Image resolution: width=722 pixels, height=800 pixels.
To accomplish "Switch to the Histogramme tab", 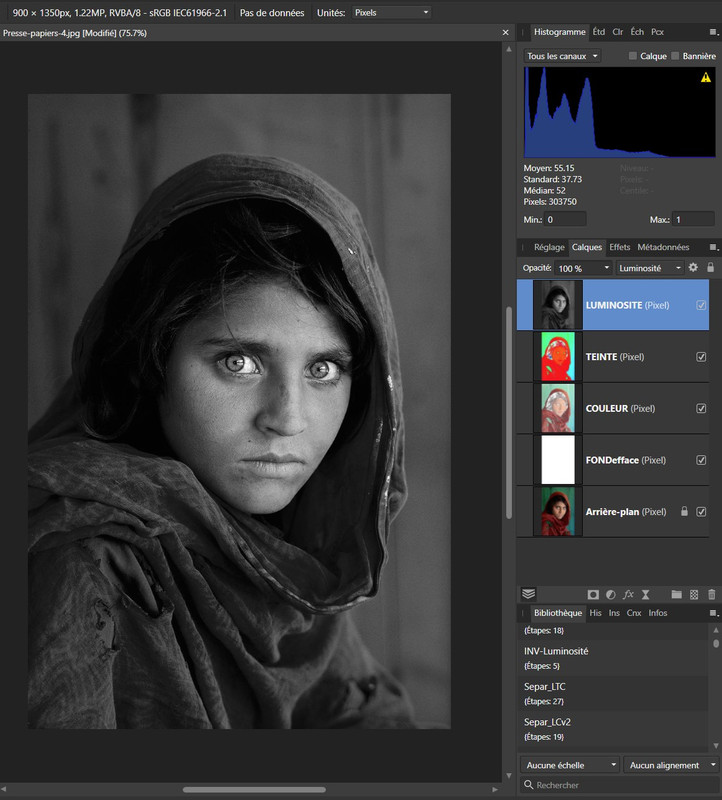I will click(559, 32).
